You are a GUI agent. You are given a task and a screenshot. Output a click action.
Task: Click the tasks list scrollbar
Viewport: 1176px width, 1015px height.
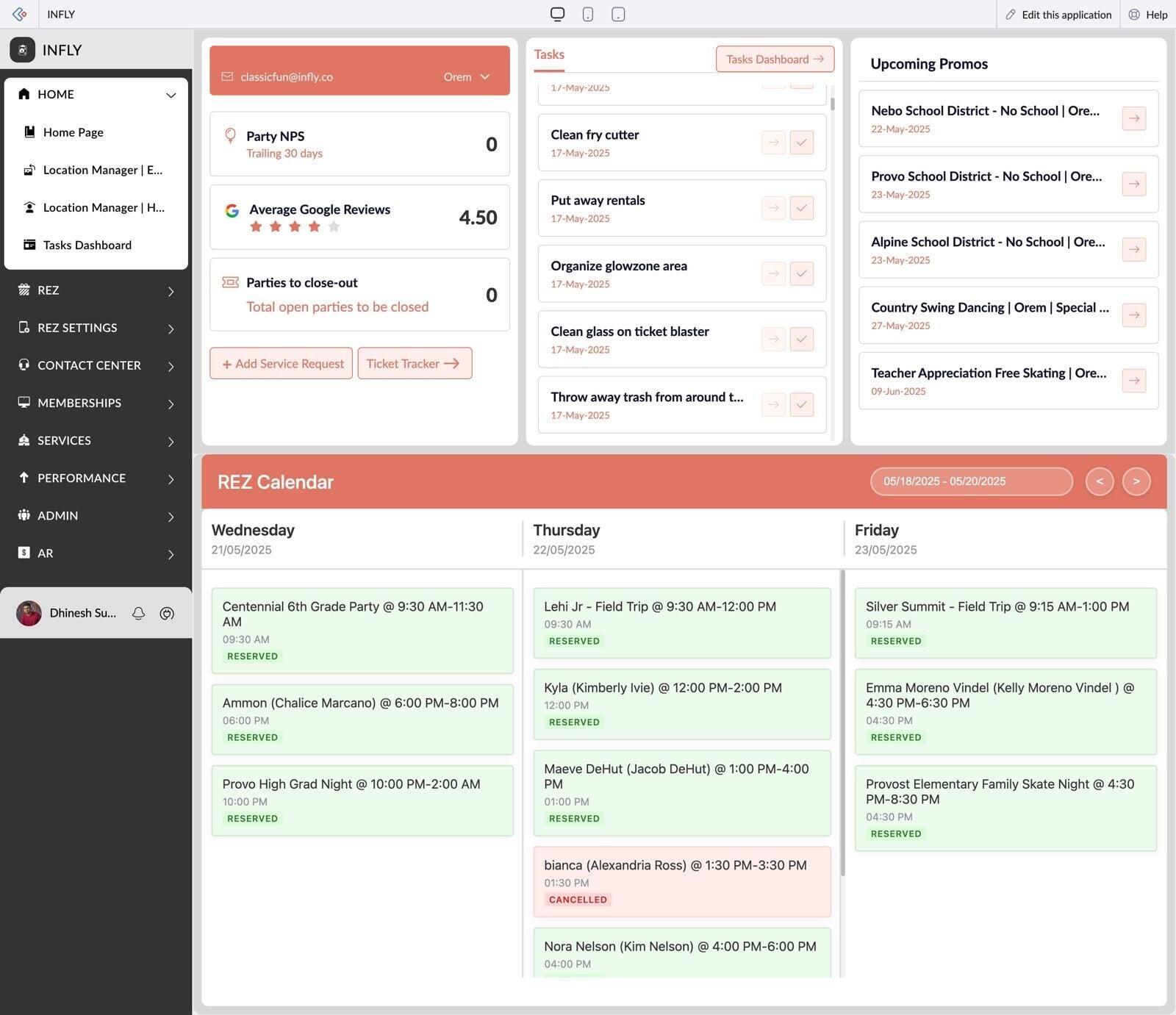coord(832,103)
